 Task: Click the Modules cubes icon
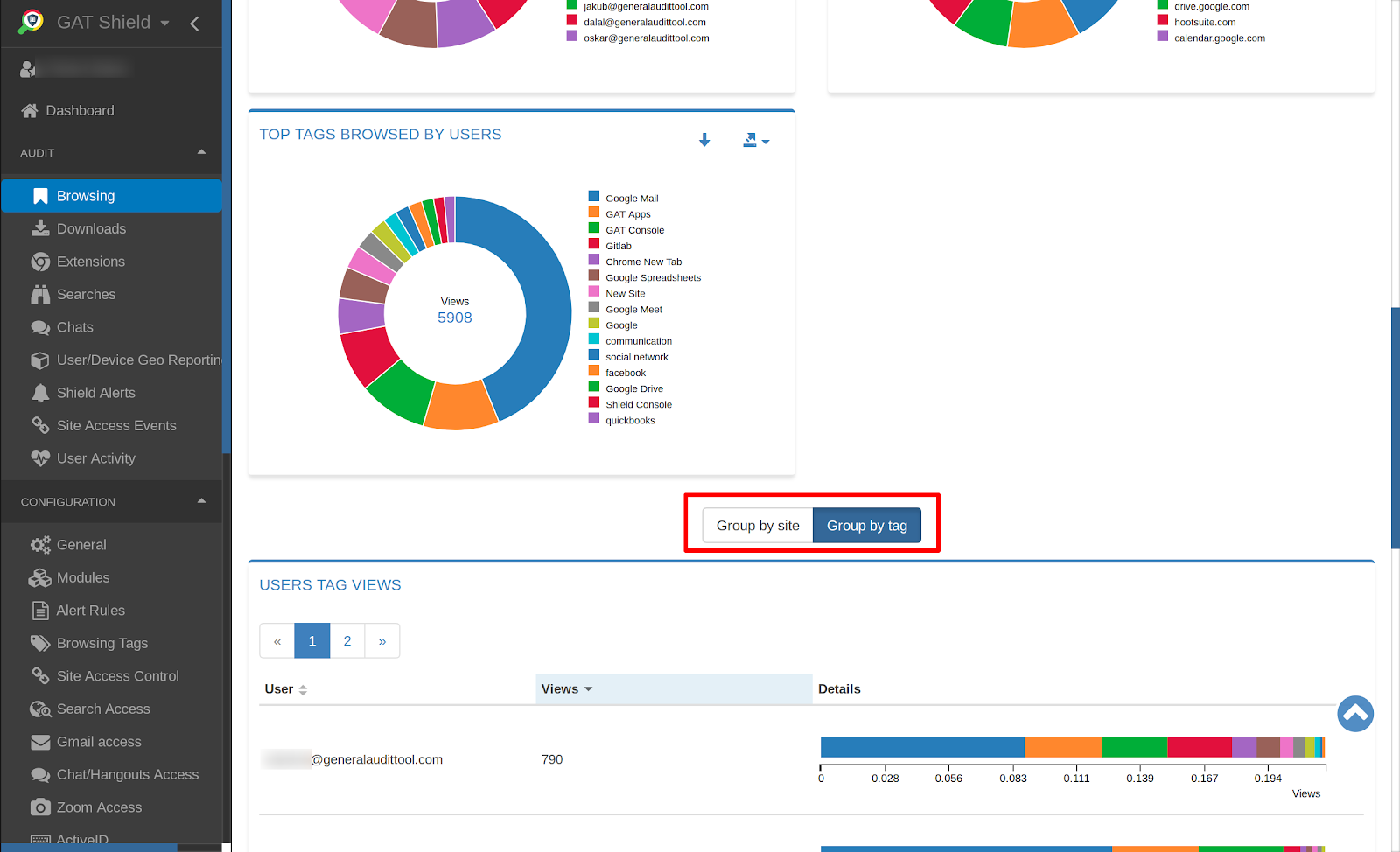pyautogui.click(x=40, y=577)
